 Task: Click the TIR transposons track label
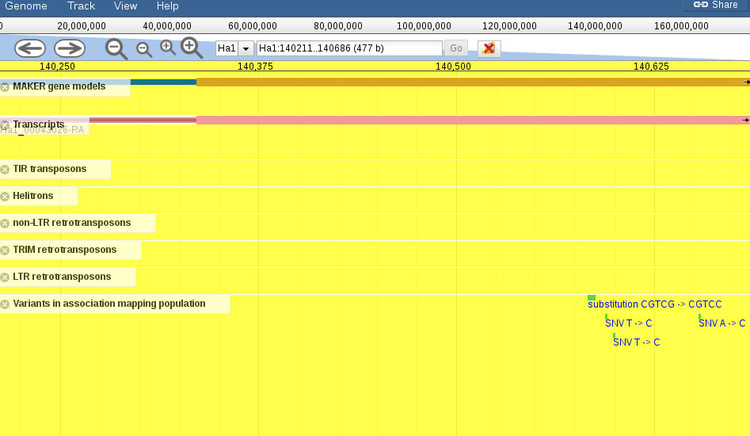point(50,169)
